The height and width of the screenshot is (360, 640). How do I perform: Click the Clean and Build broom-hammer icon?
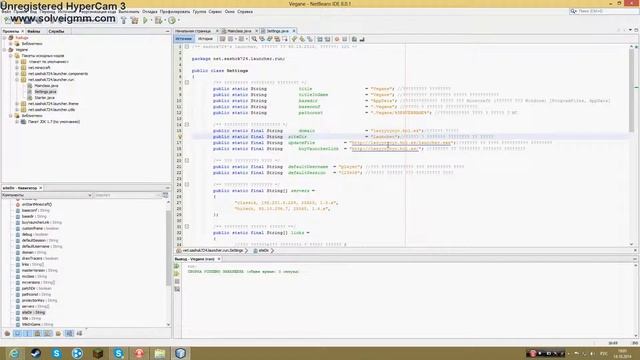134,20
